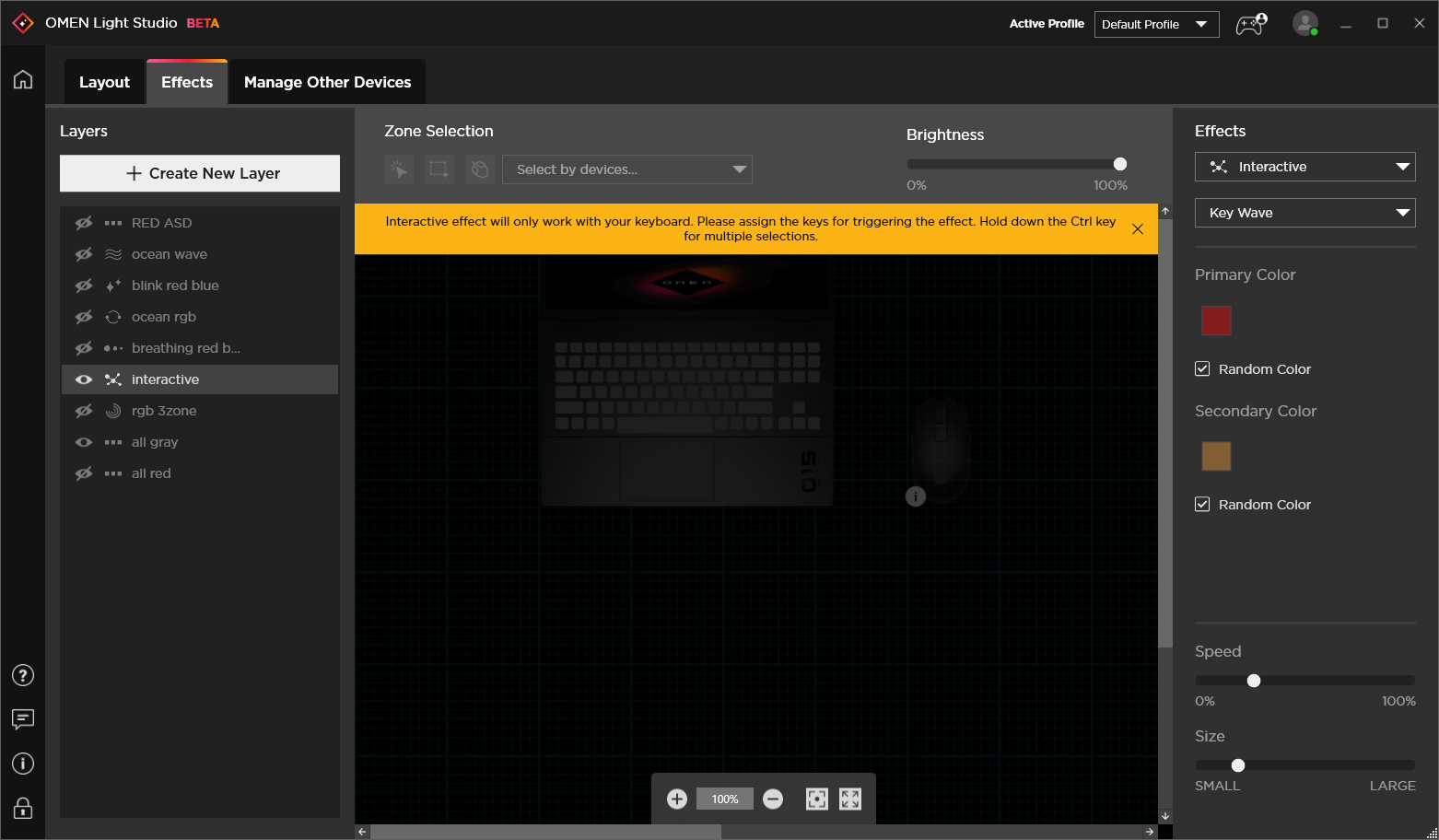The height and width of the screenshot is (840, 1439).
Task: Expand canvas to full view
Action: point(849,799)
